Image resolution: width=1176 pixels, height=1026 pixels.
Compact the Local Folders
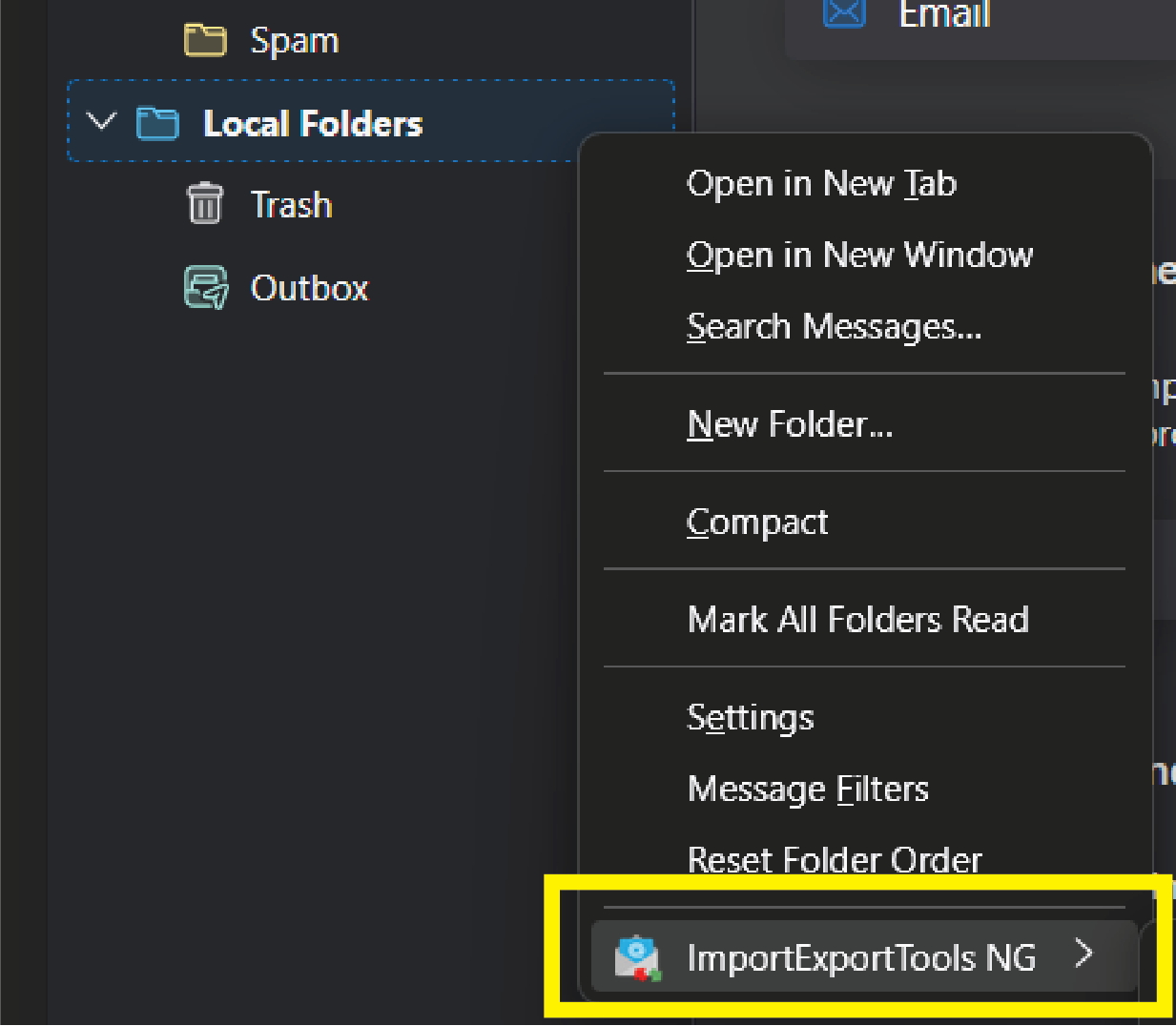click(x=757, y=521)
